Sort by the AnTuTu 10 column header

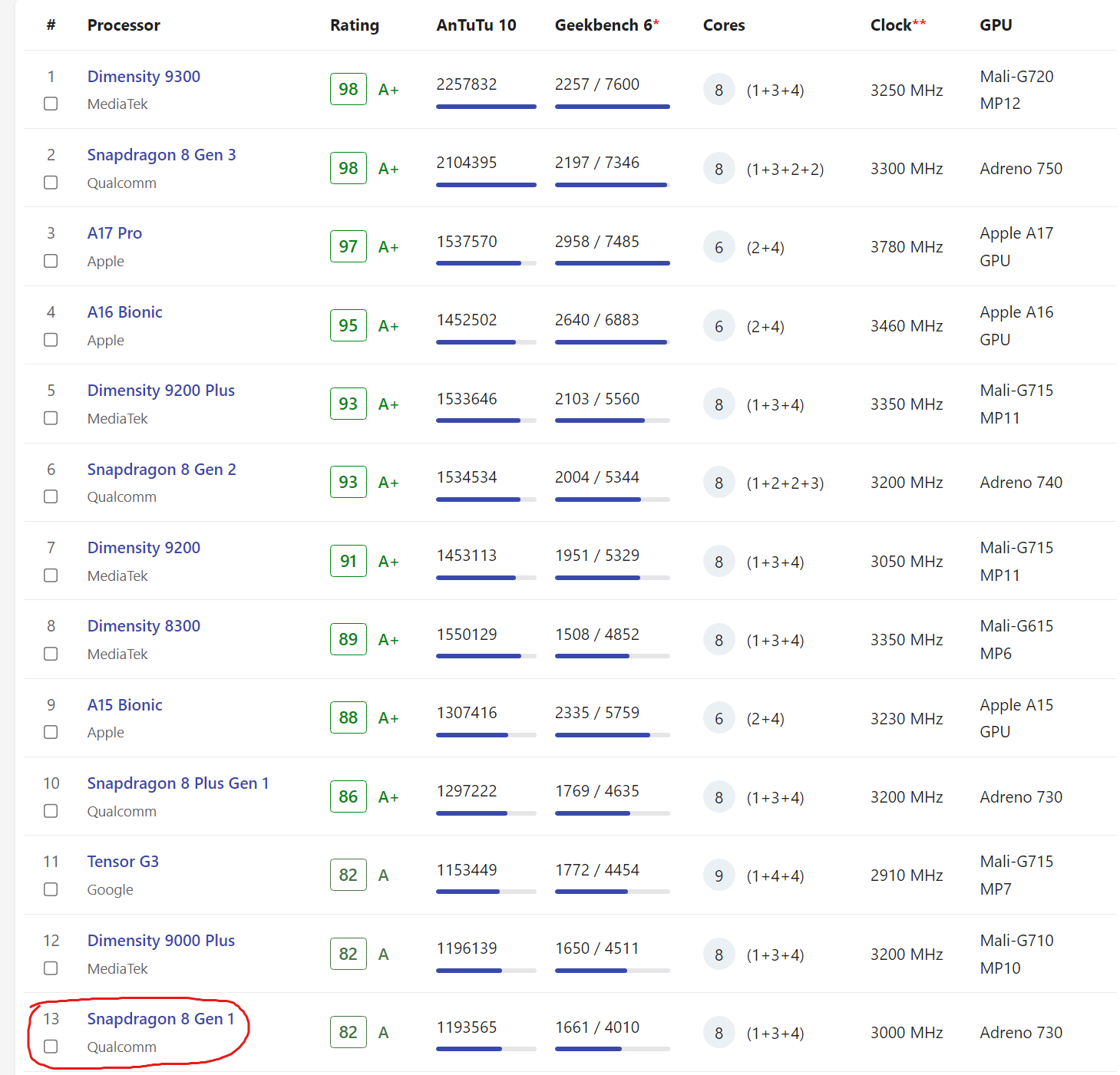pyautogui.click(x=476, y=25)
